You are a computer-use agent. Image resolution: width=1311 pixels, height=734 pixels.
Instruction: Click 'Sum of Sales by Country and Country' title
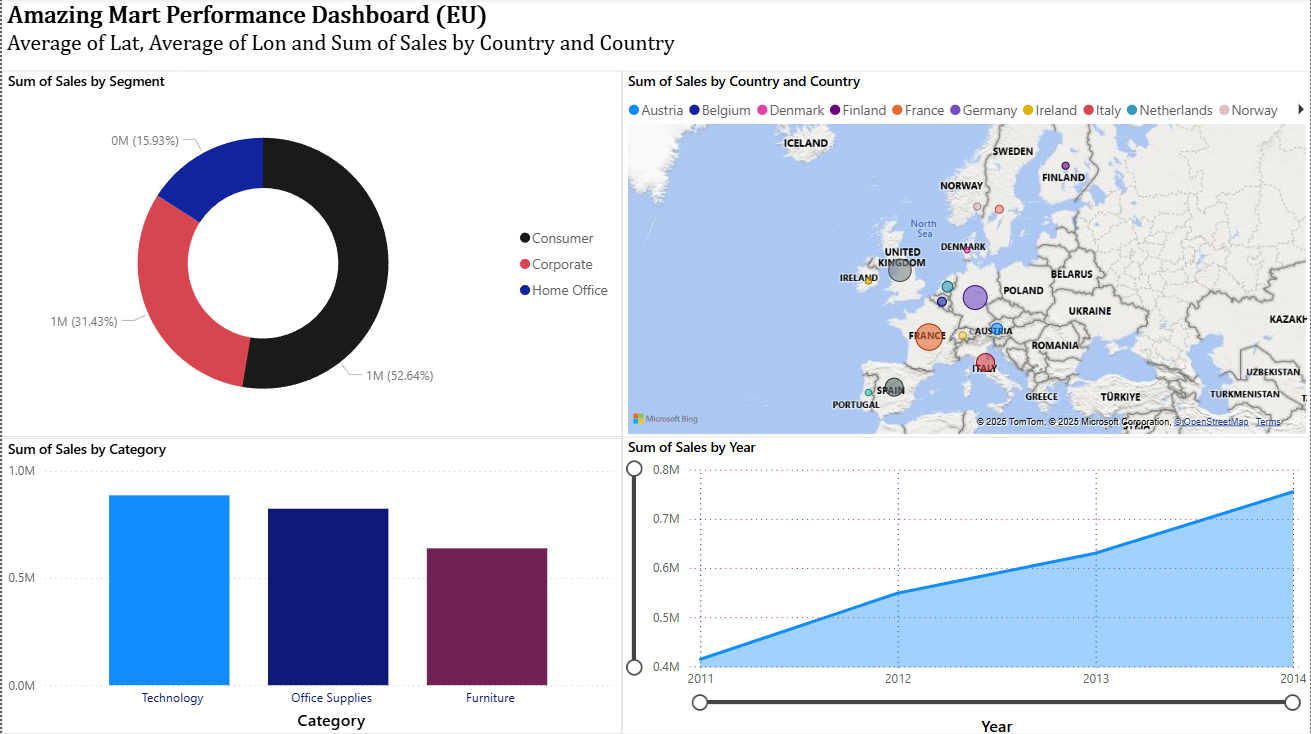pos(744,82)
